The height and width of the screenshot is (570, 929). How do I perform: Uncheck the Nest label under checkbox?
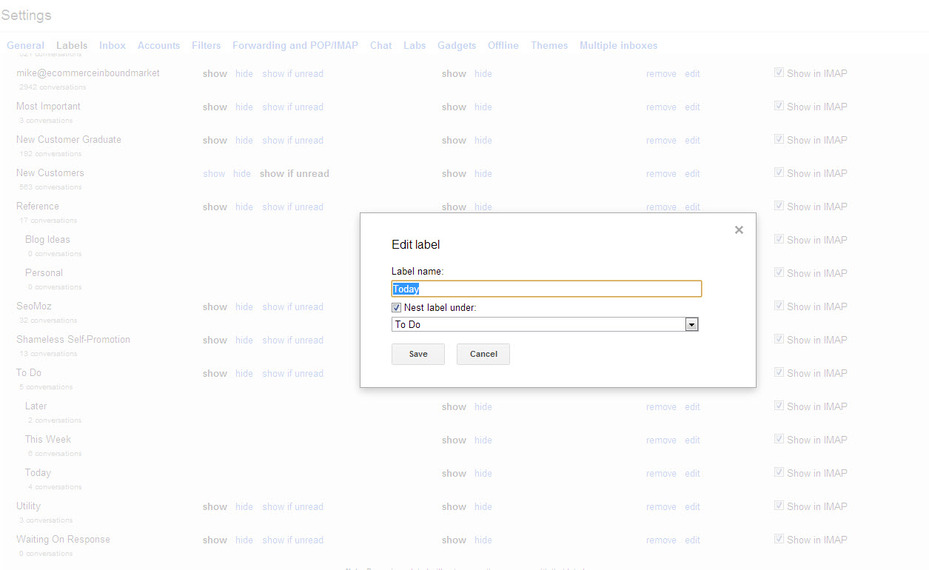click(397, 308)
